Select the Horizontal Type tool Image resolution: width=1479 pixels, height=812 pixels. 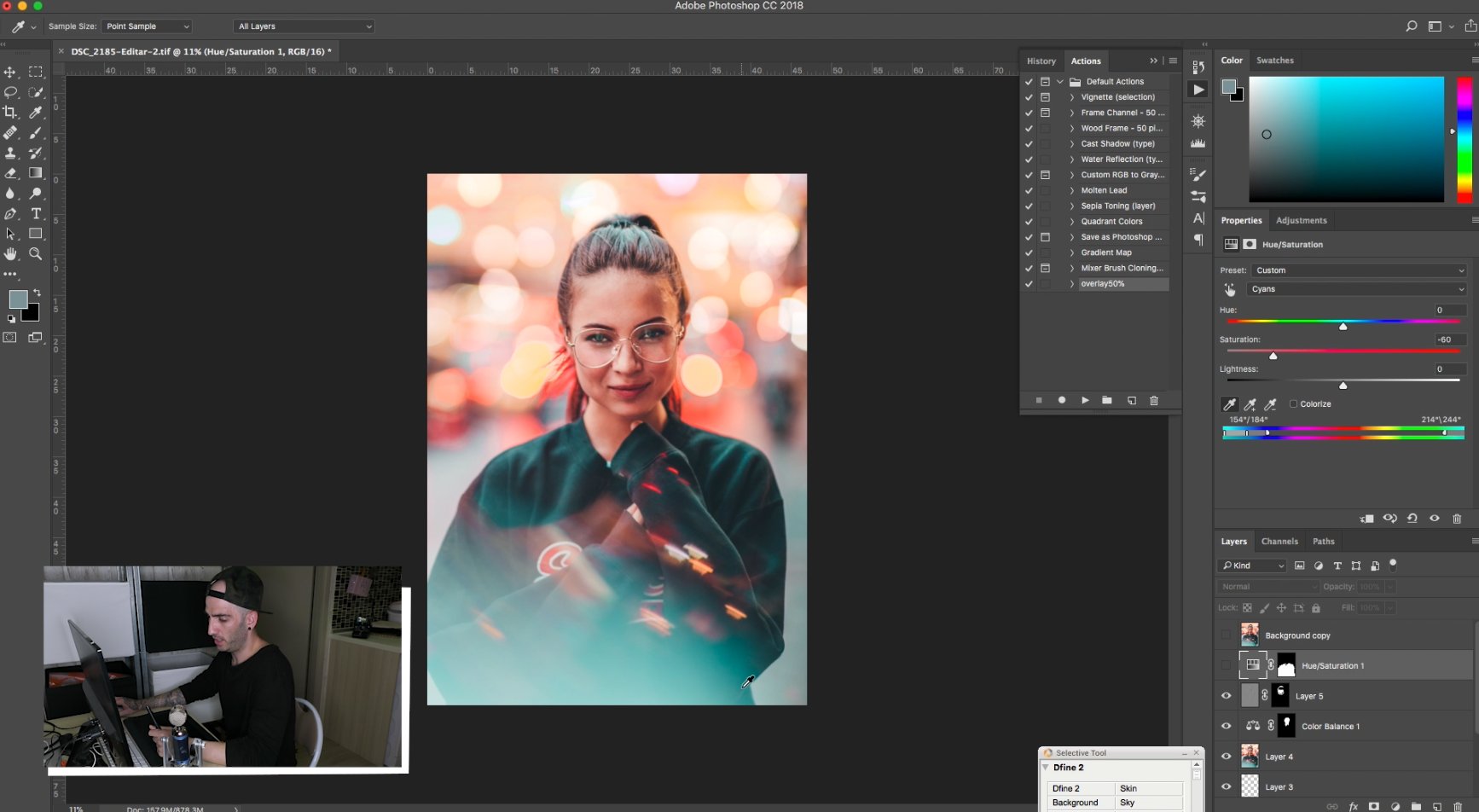pyautogui.click(x=36, y=213)
